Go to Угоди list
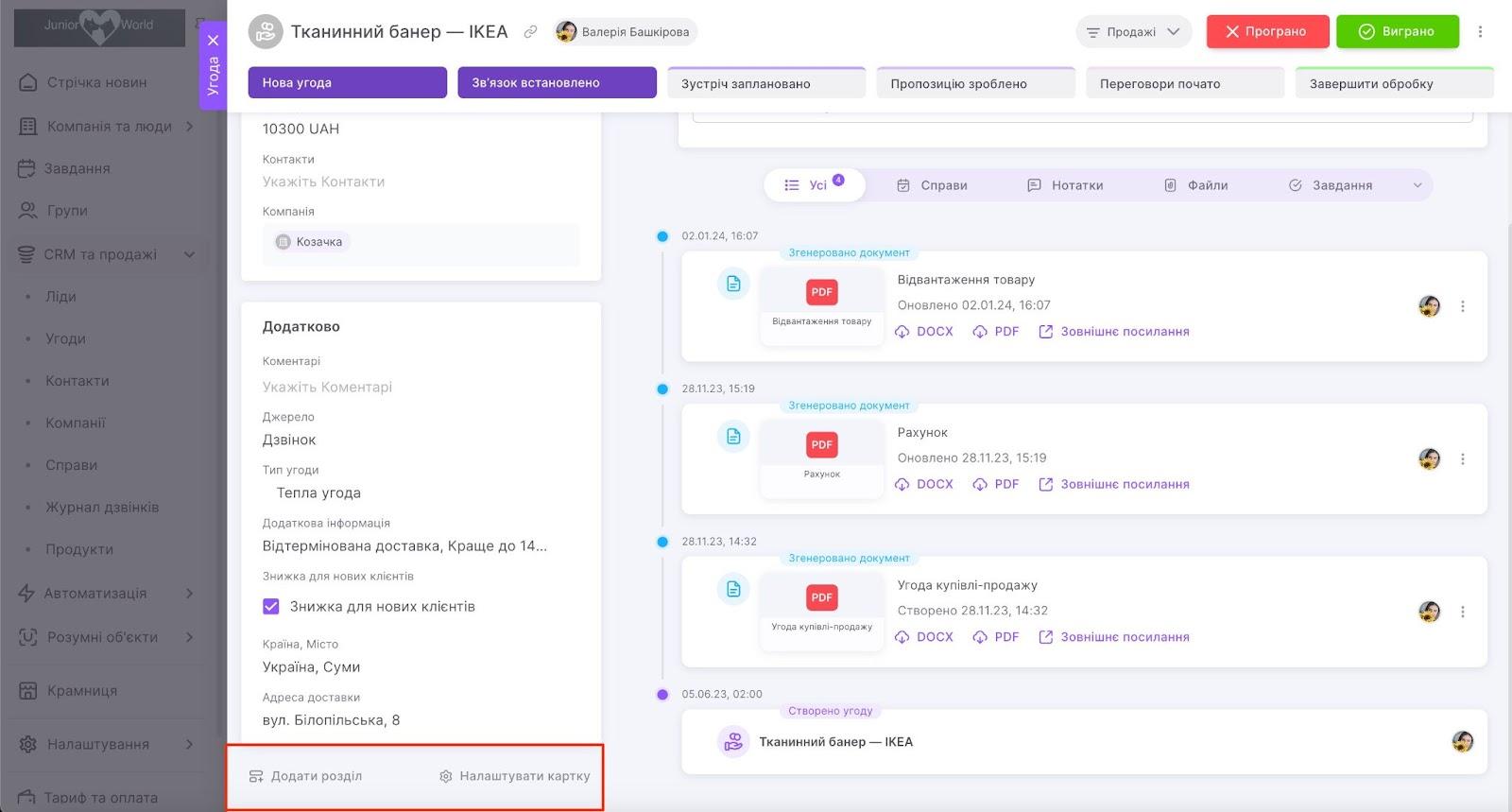This screenshot has width=1512, height=812. tap(65, 338)
